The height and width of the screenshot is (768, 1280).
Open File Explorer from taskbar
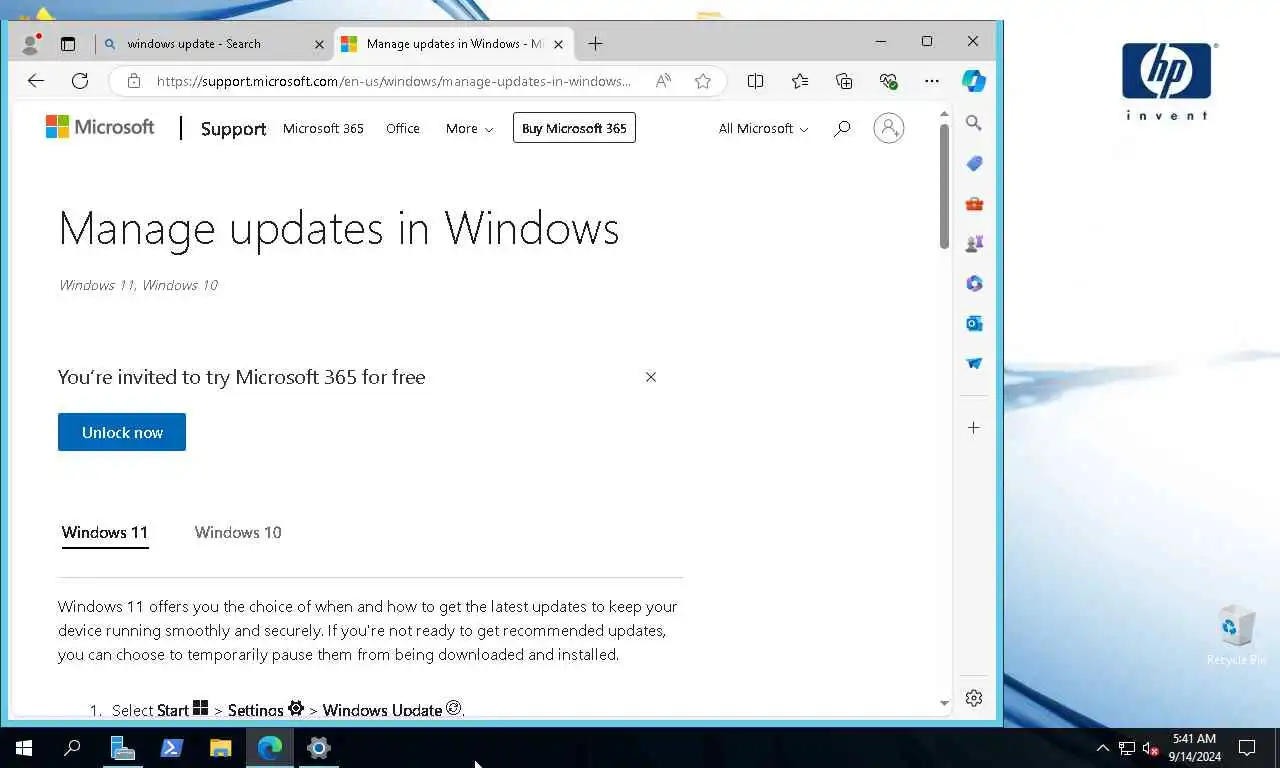click(x=220, y=748)
